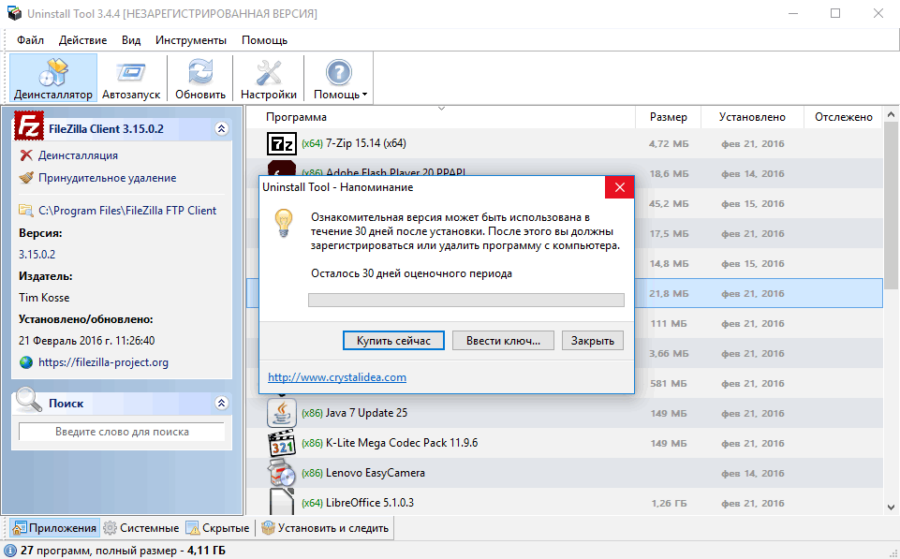Click the Lenovo EasyCamera installer icon

[281, 473]
